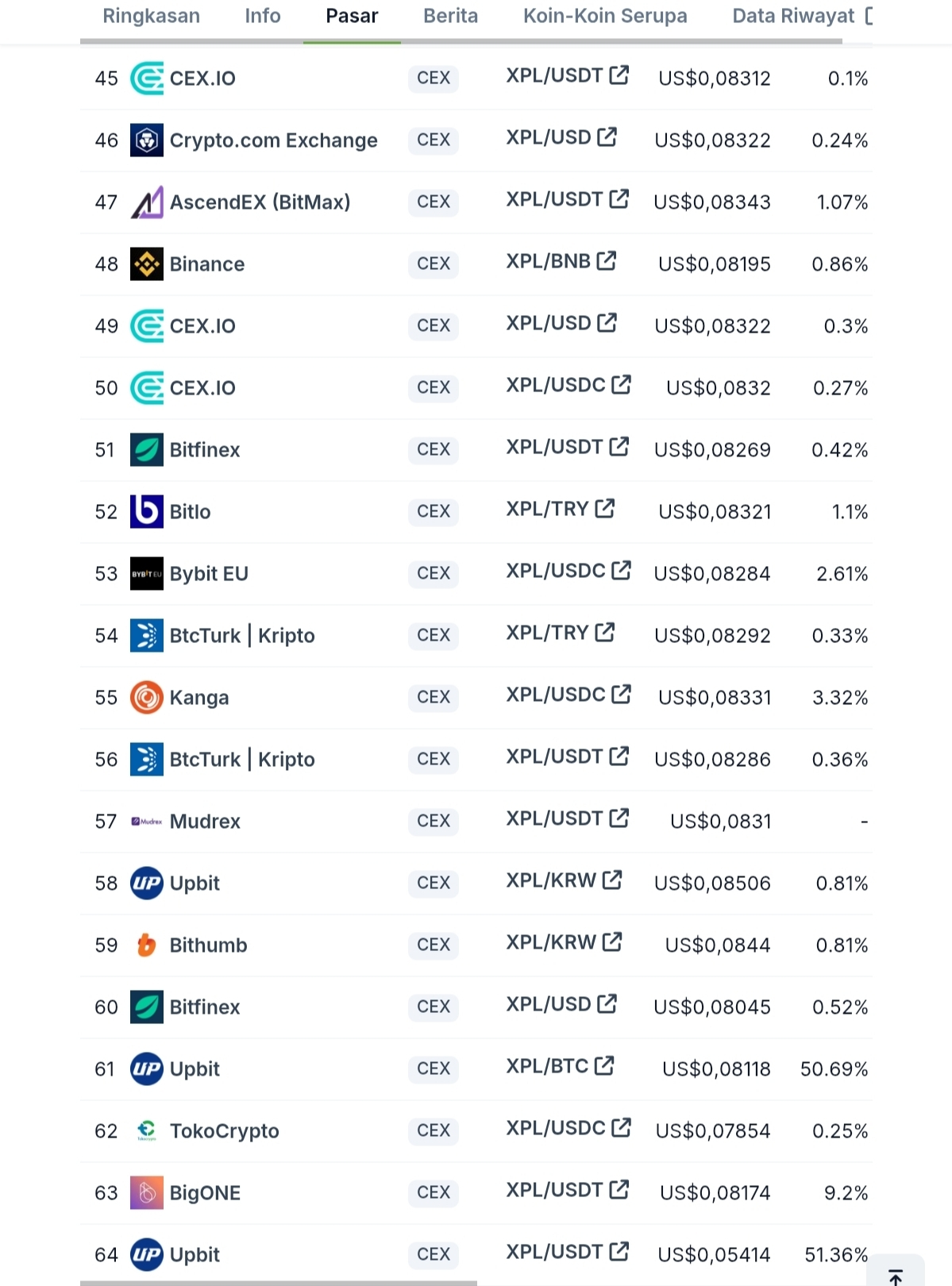Click the TokoCrypto logo icon
Image resolution: width=952 pixels, height=1286 pixels.
tap(147, 1131)
